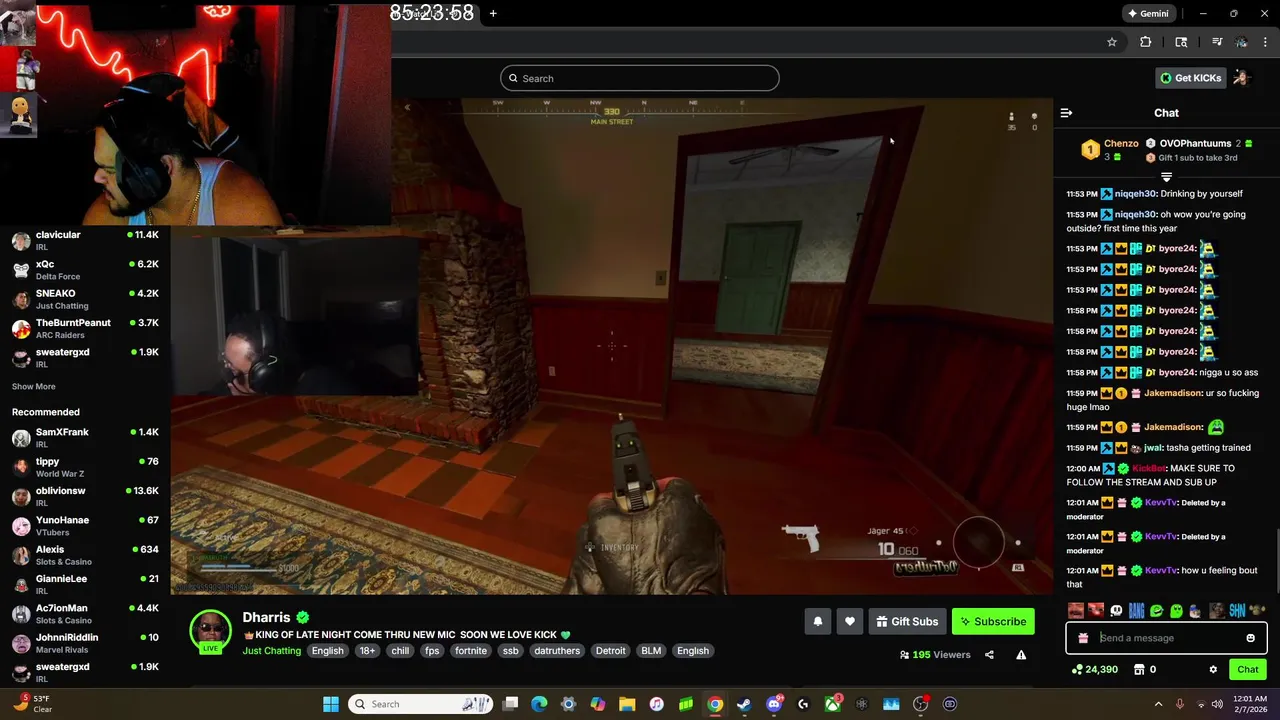Select the Detroit stream tag
Screen dimensions: 1280x720
tap(610, 651)
